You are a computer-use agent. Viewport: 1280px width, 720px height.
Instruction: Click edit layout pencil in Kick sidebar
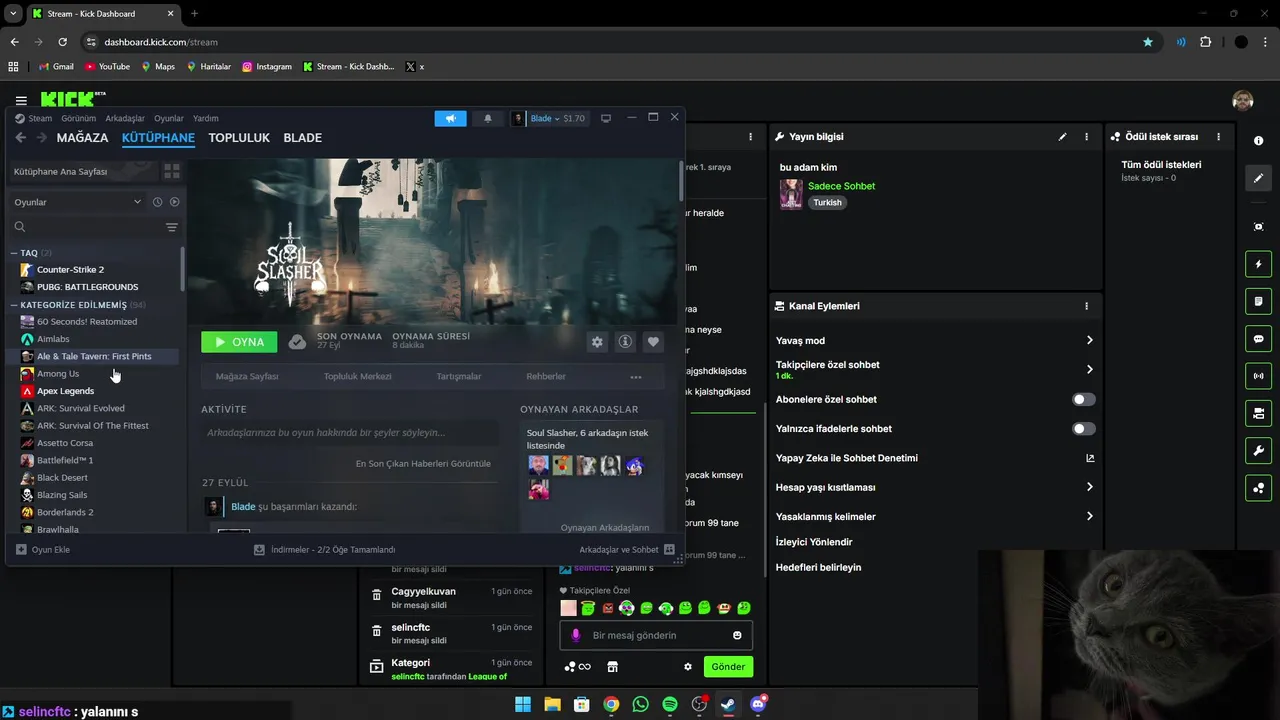1259,178
